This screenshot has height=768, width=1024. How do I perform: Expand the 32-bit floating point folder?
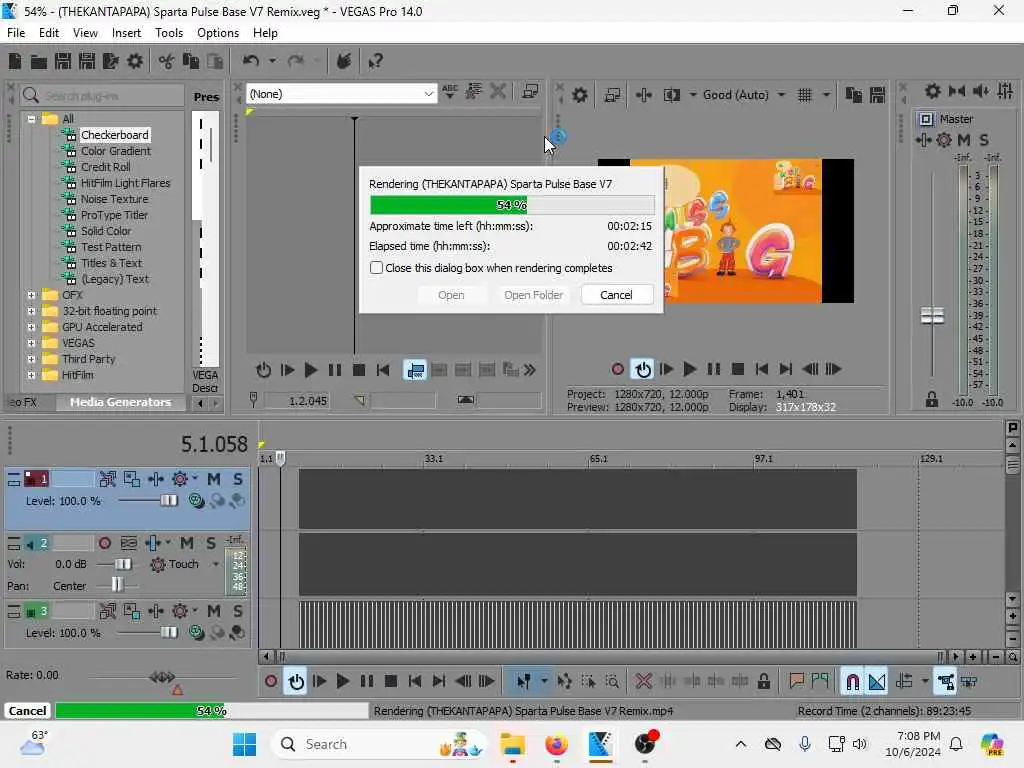(31, 312)
